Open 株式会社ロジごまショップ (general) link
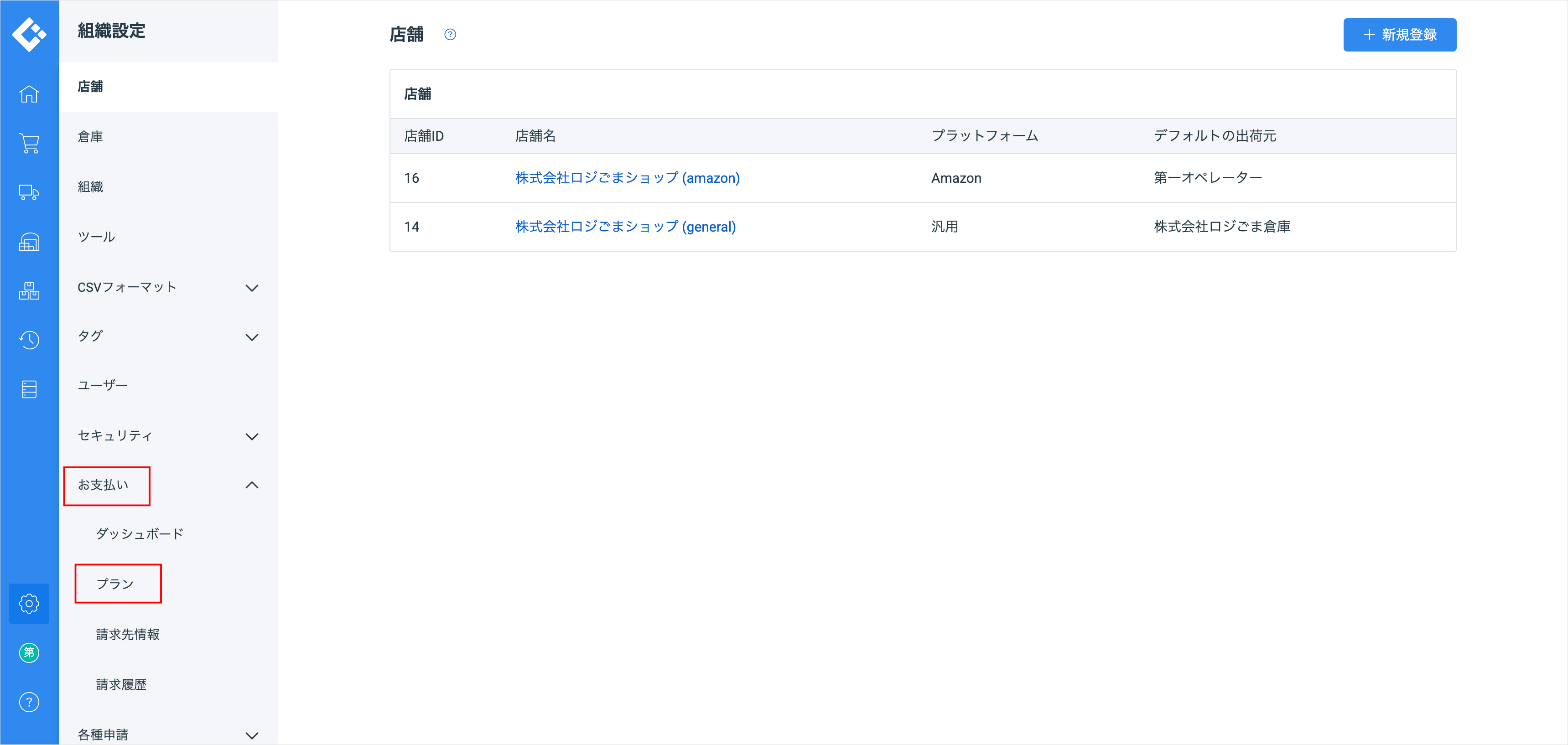Screen dimensions: 1568x745 point(626,227)
